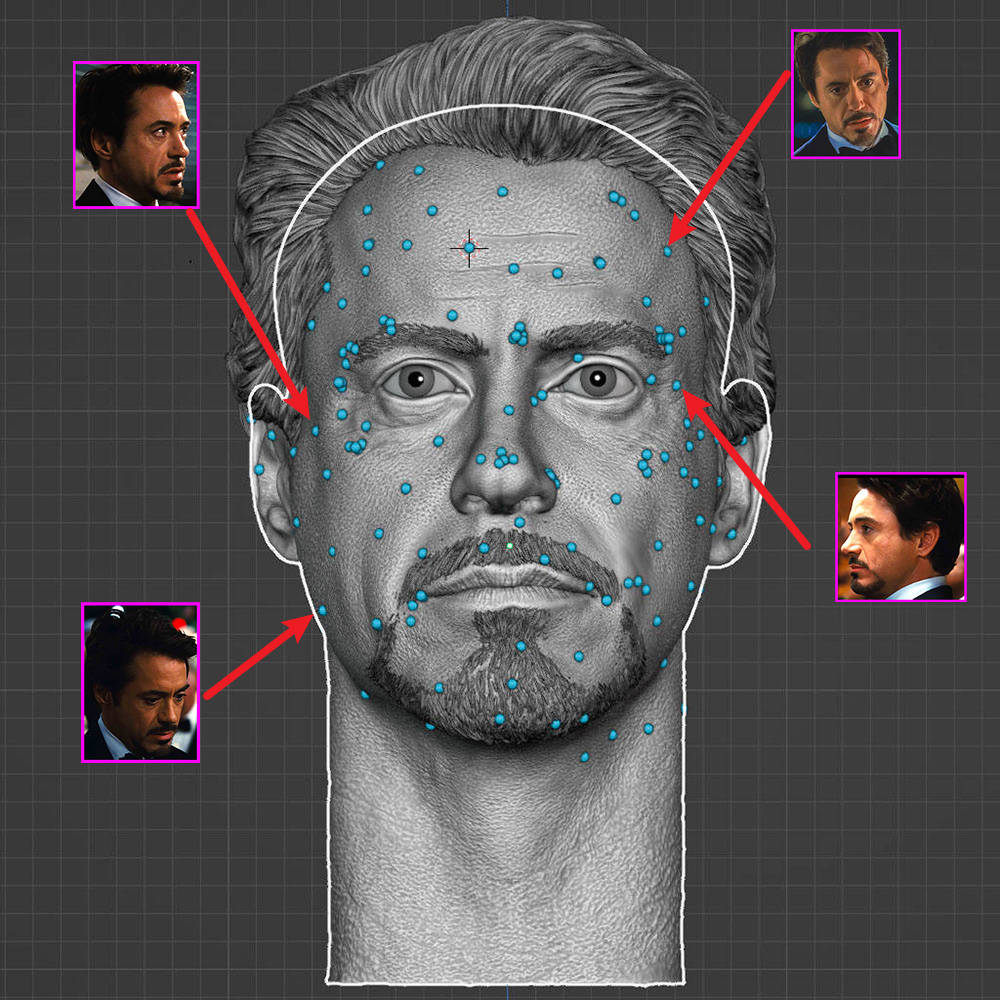This screenshot has width=1000, height=1000.
Task: Select the green dot above the upper lip
Action: pyautogui.click(x=510, y=546)
